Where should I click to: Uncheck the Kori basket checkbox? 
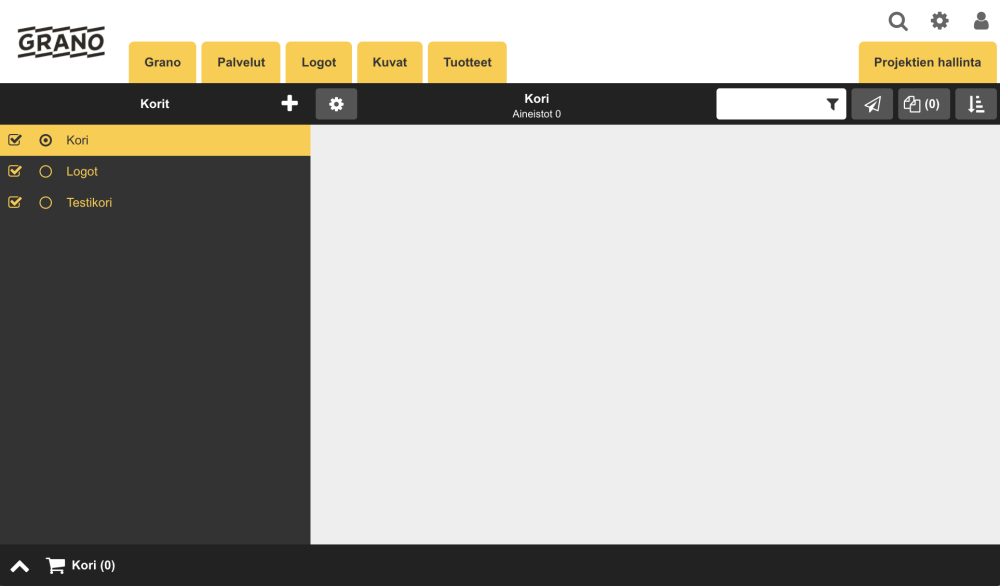[15, 140]
